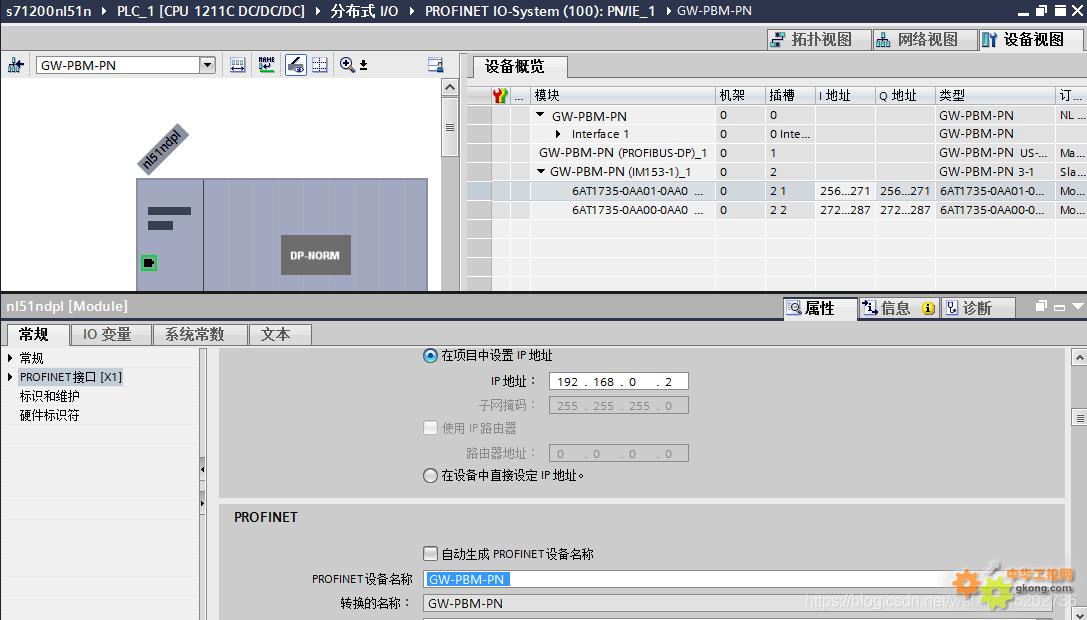Collapse the inspector window with the down arrow
Viewport: 1087px width, 620px height.
[1078, 306]
